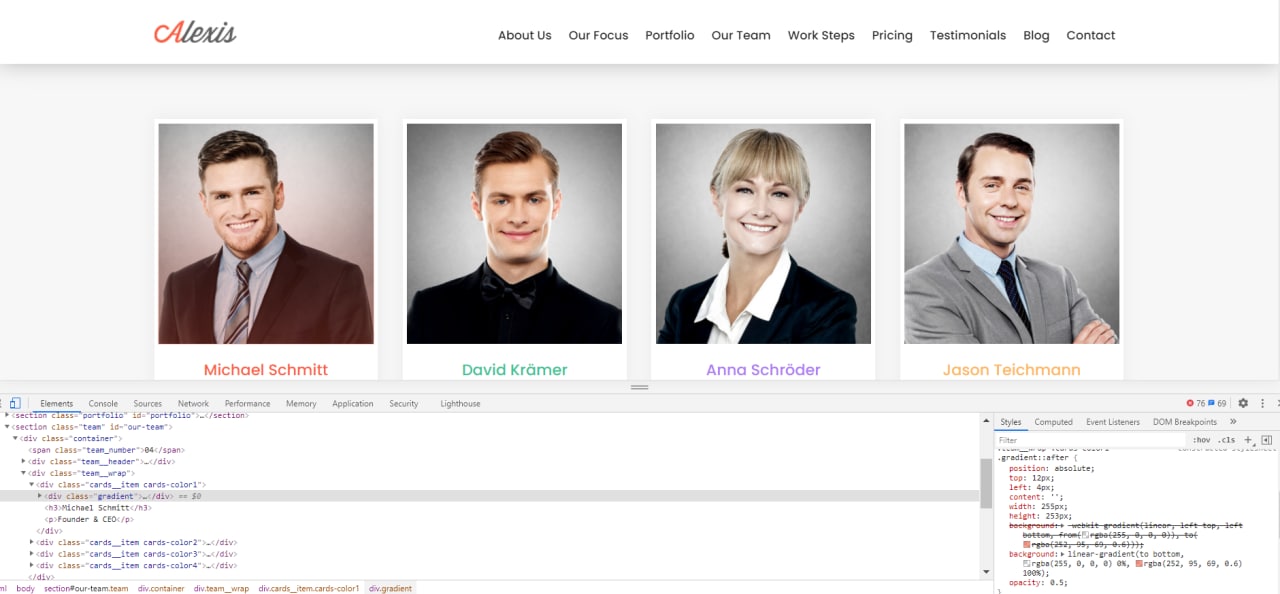This screenshot has width=1280, height=594.
Task: Collapse the team__wrap div node
Action: point(24,473)
